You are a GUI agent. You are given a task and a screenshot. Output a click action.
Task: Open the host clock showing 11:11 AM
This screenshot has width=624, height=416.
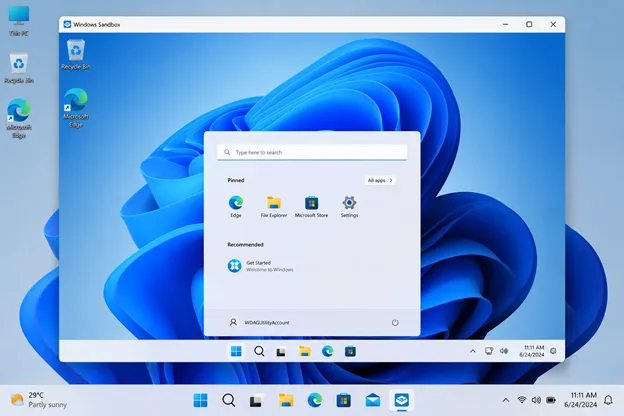click(x=580, y=400)
